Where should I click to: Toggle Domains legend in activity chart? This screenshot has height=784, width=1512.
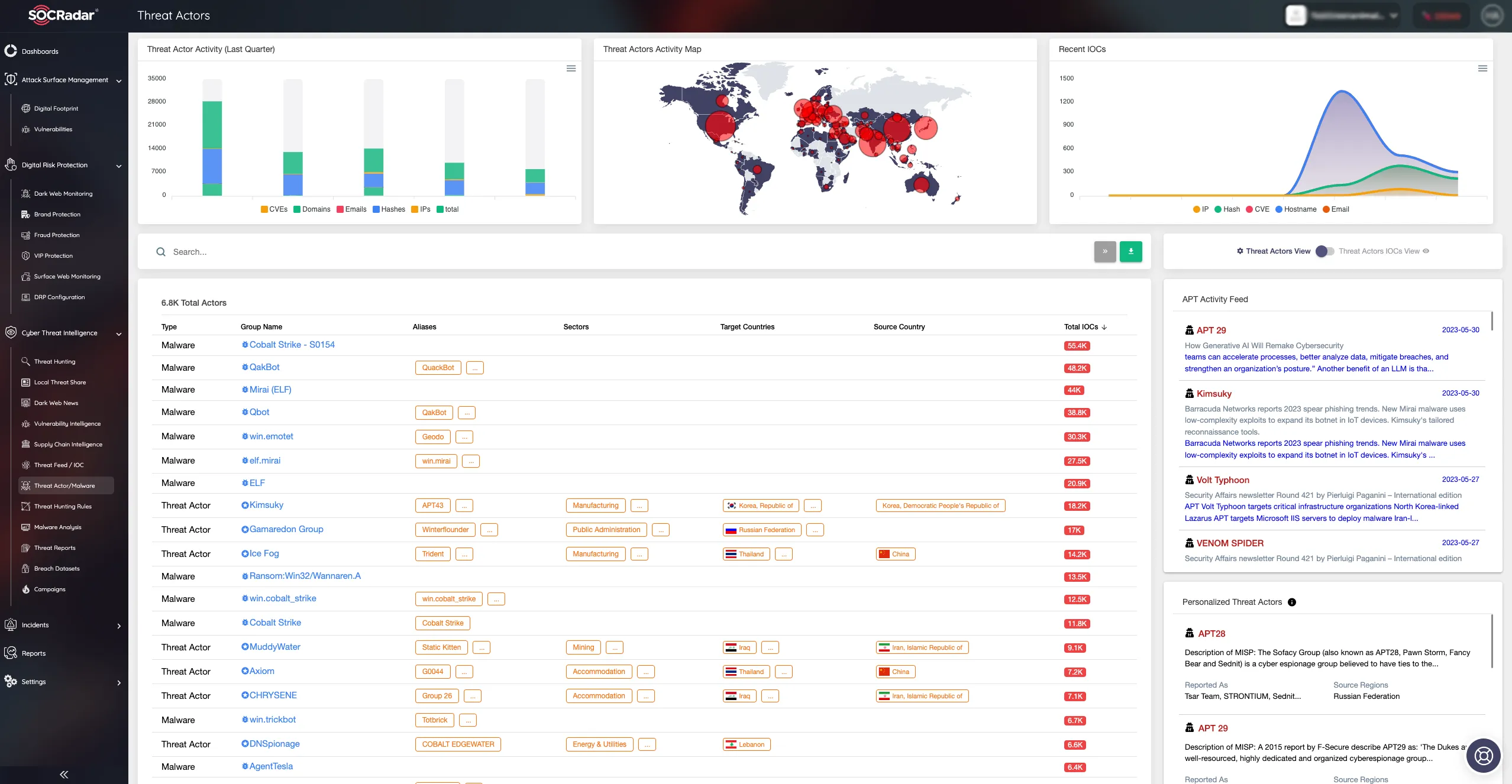pos(312,209)
